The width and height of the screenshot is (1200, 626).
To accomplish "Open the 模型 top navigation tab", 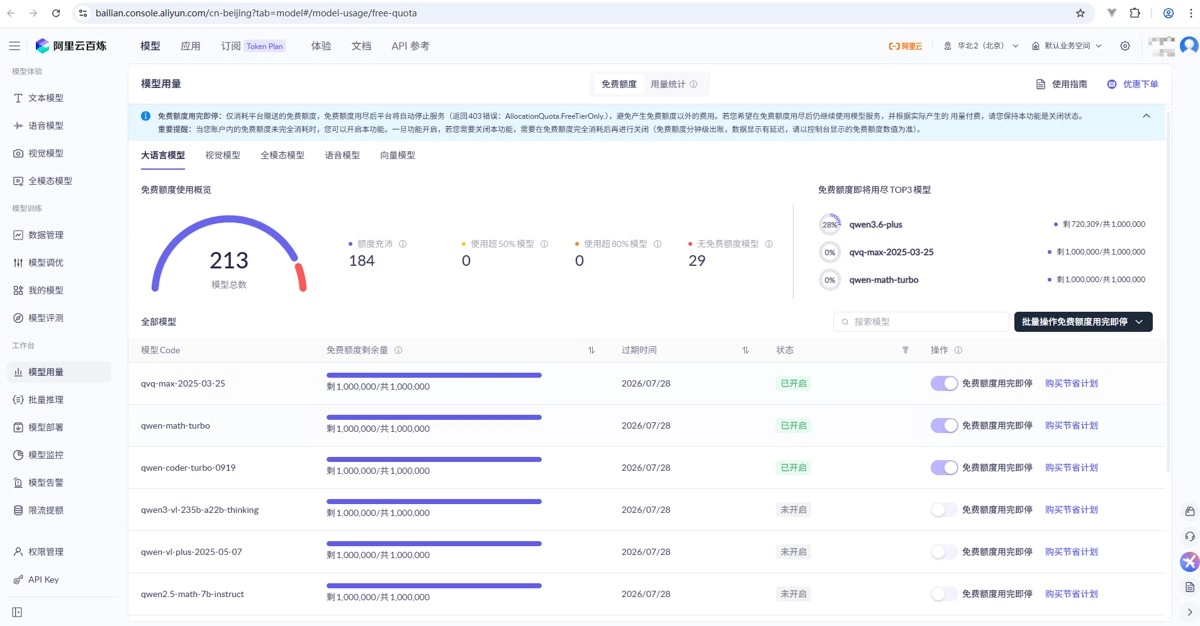I will [x=150, y=46].
